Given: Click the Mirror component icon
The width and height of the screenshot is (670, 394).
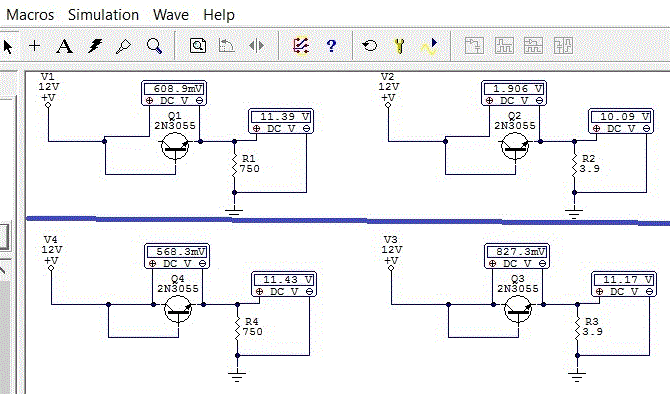Looking at the screenshot, I should point(256,46).
